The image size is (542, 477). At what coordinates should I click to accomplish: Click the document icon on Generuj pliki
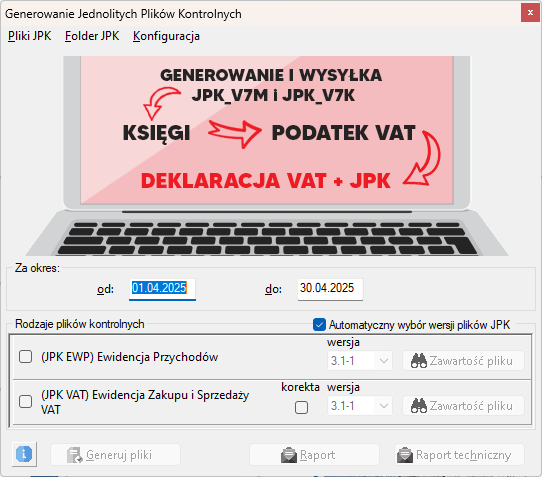(x=74, y=455)
